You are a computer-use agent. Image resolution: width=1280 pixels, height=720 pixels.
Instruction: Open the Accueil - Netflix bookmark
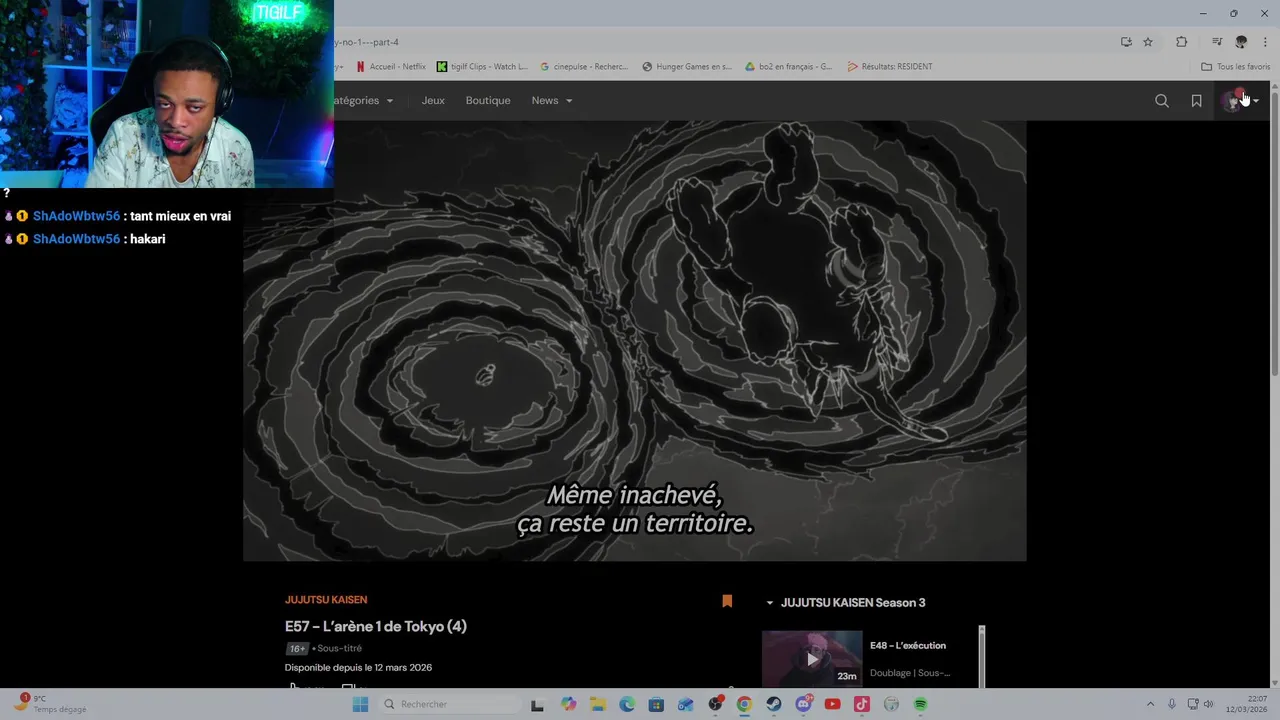[x=391, y=67]
